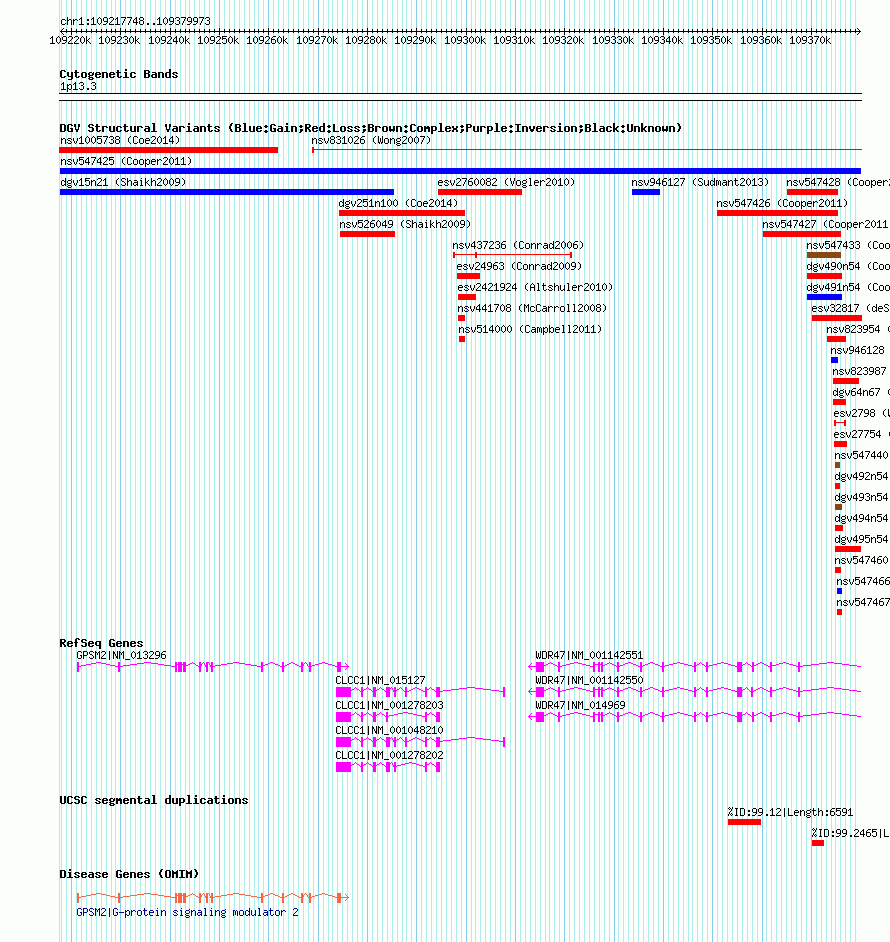Click the 109300k ruler tick label
The width and height of the screenshot is (890, 942).
[465, 40]
